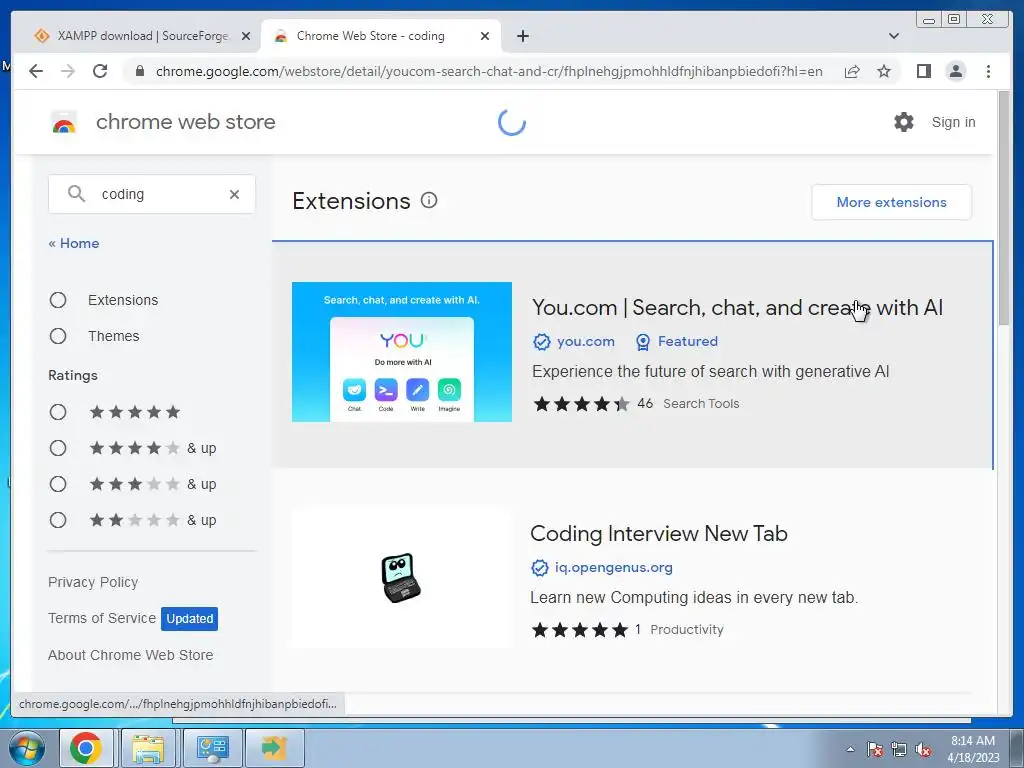Click iq.opengenus.org verified badge

coord(539,568)
